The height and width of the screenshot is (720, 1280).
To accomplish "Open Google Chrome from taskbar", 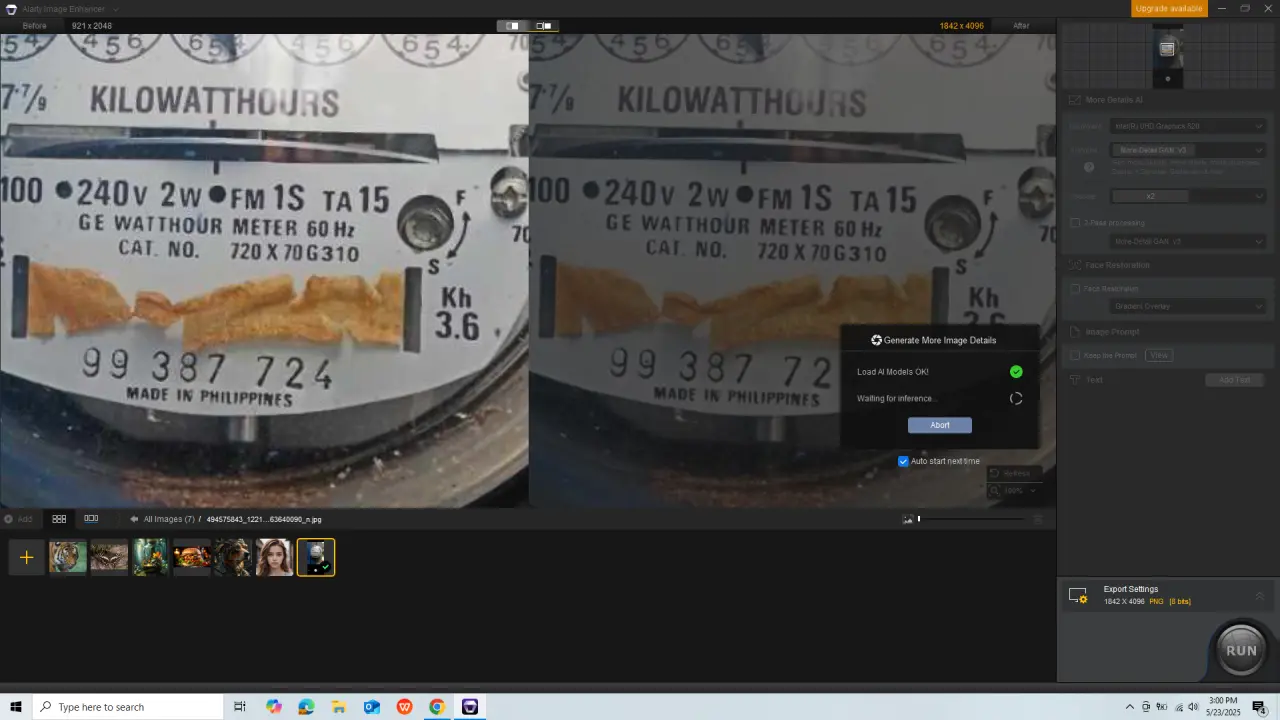I will click(437, 707).
